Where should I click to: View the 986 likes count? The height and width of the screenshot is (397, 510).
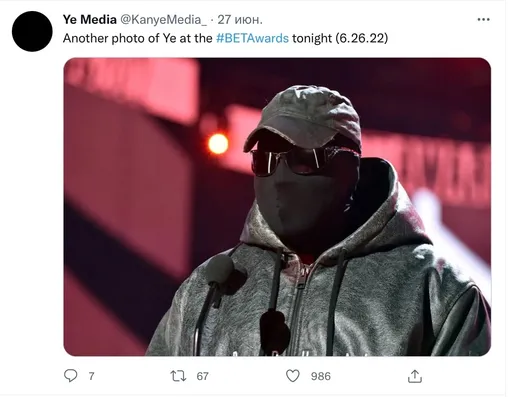coord(321,376)
